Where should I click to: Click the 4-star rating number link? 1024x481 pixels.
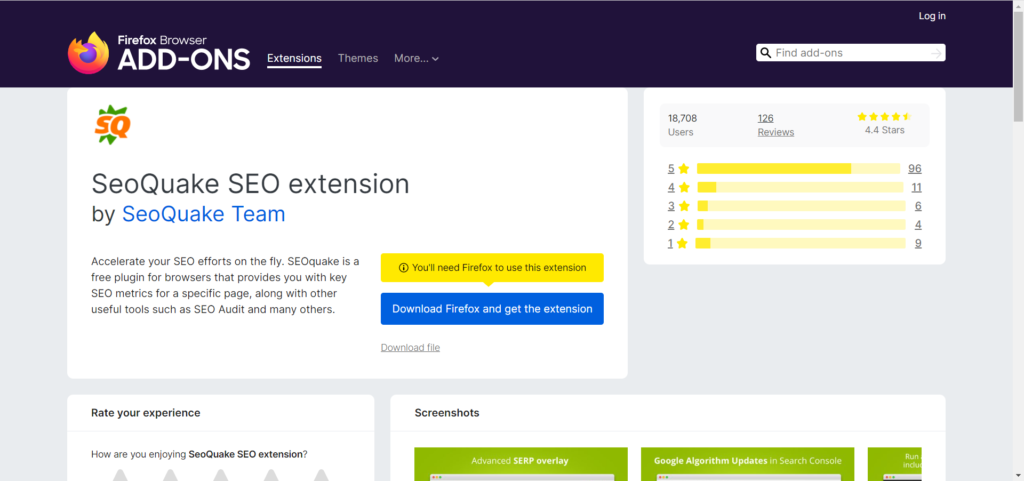[x=671, y=187]
